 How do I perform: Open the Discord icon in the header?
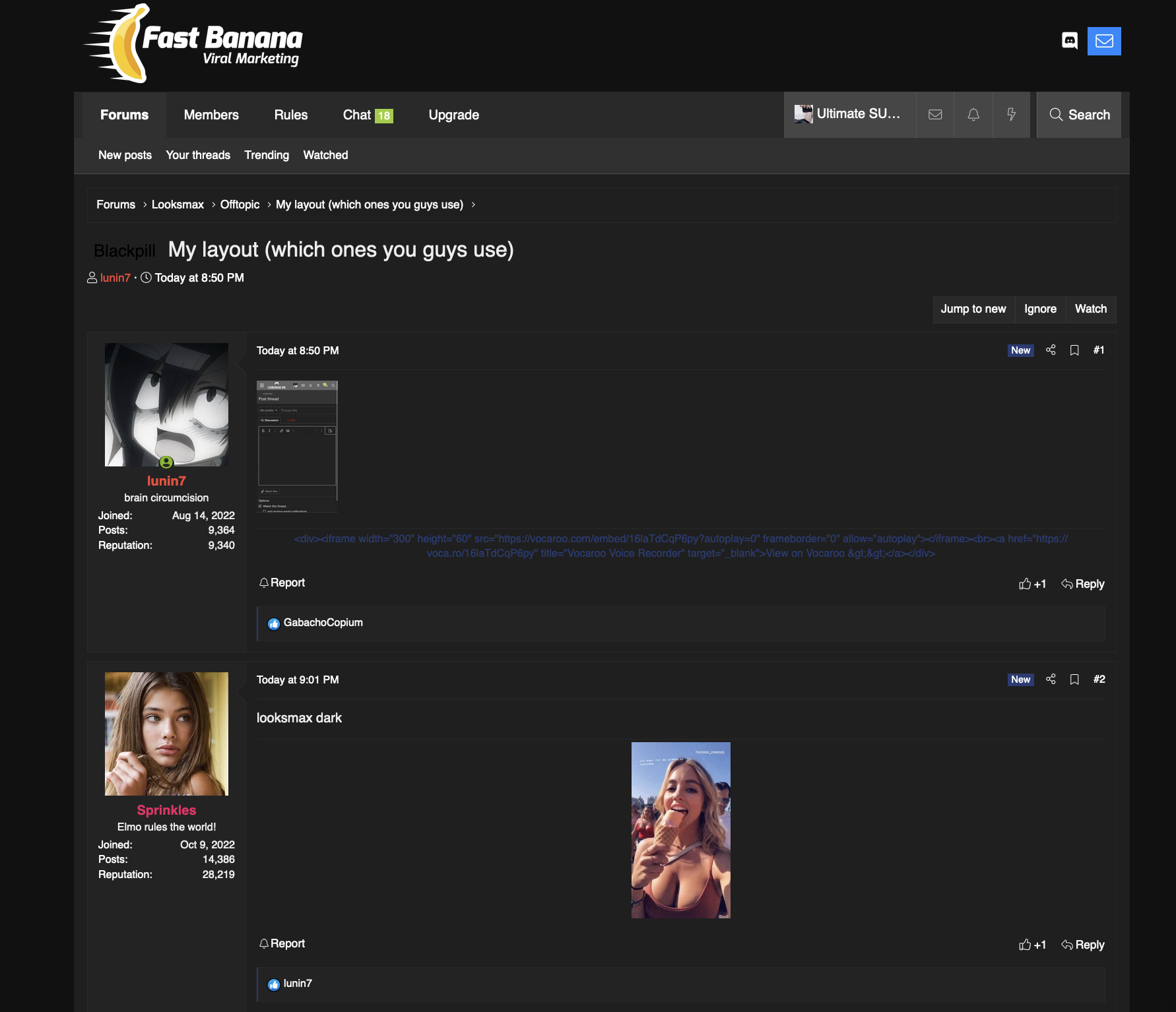point(1071,41)
